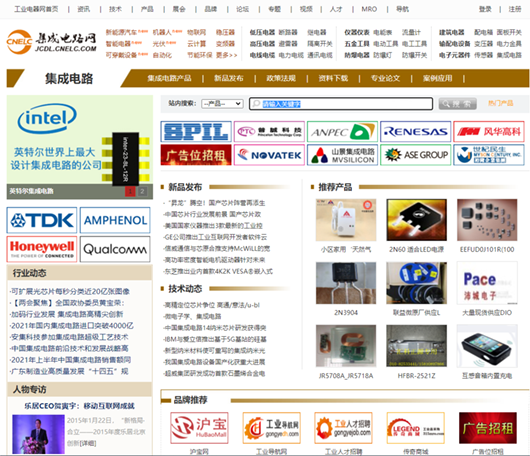Click the CNELC site logo

click(52, 42)
